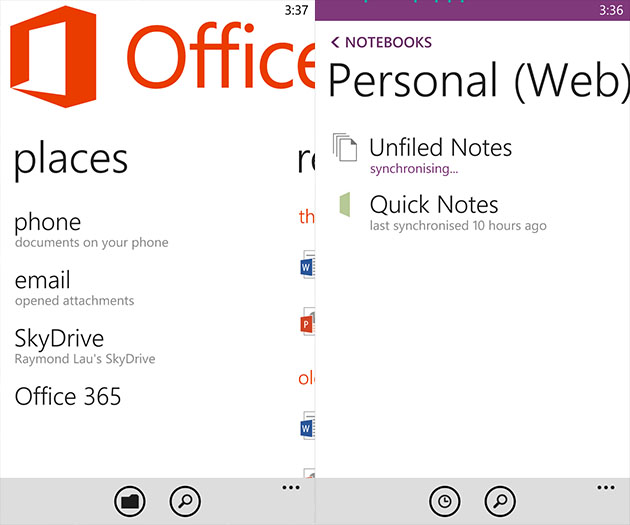The width and height of the screenshot is (630, 525).
Task: Open the email attachments place
Action: click(74, 288)
